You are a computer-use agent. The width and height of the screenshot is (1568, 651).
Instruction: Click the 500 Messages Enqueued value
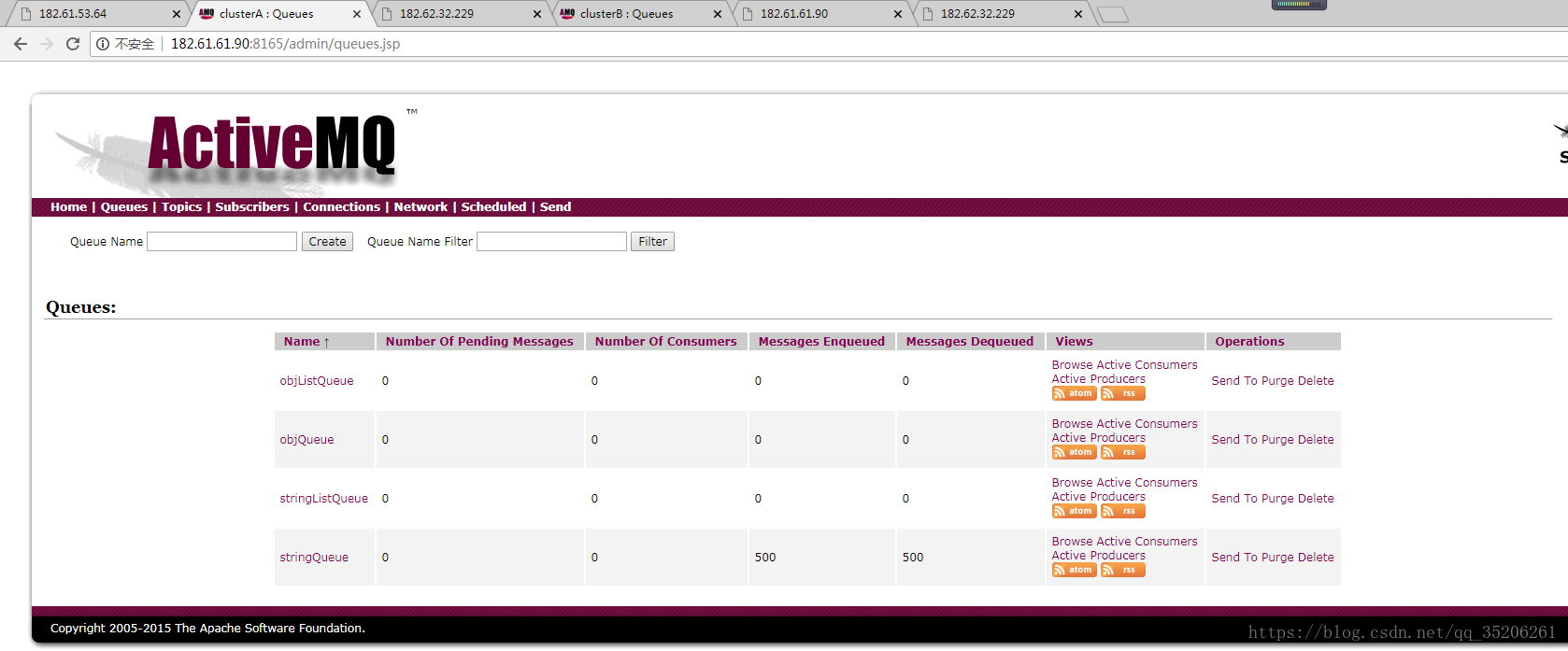(765, 558)
